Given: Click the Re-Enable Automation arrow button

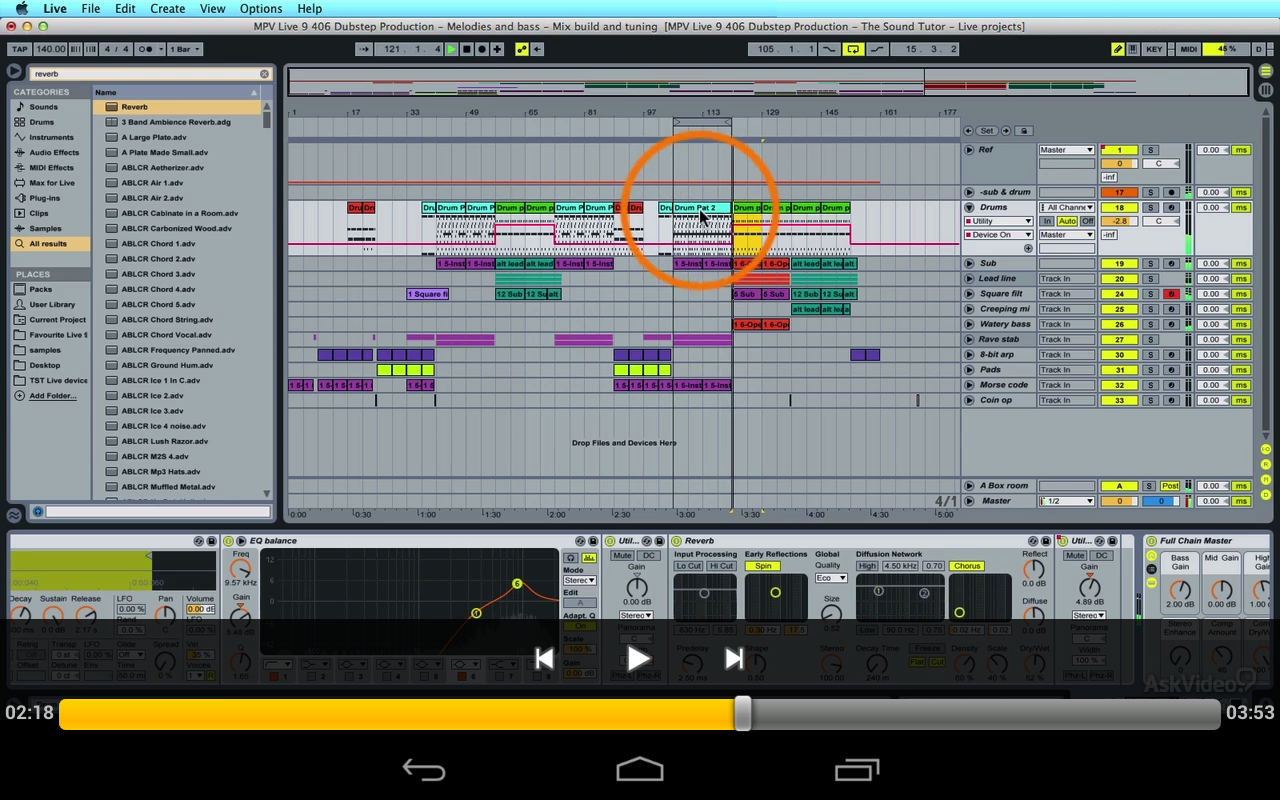Looking at the screenshot, I should click(x=537, y=49).
